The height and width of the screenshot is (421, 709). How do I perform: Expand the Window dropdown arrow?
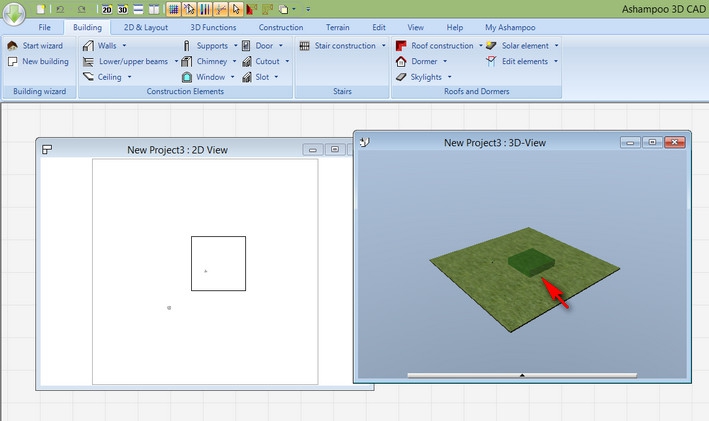point(232,77)
